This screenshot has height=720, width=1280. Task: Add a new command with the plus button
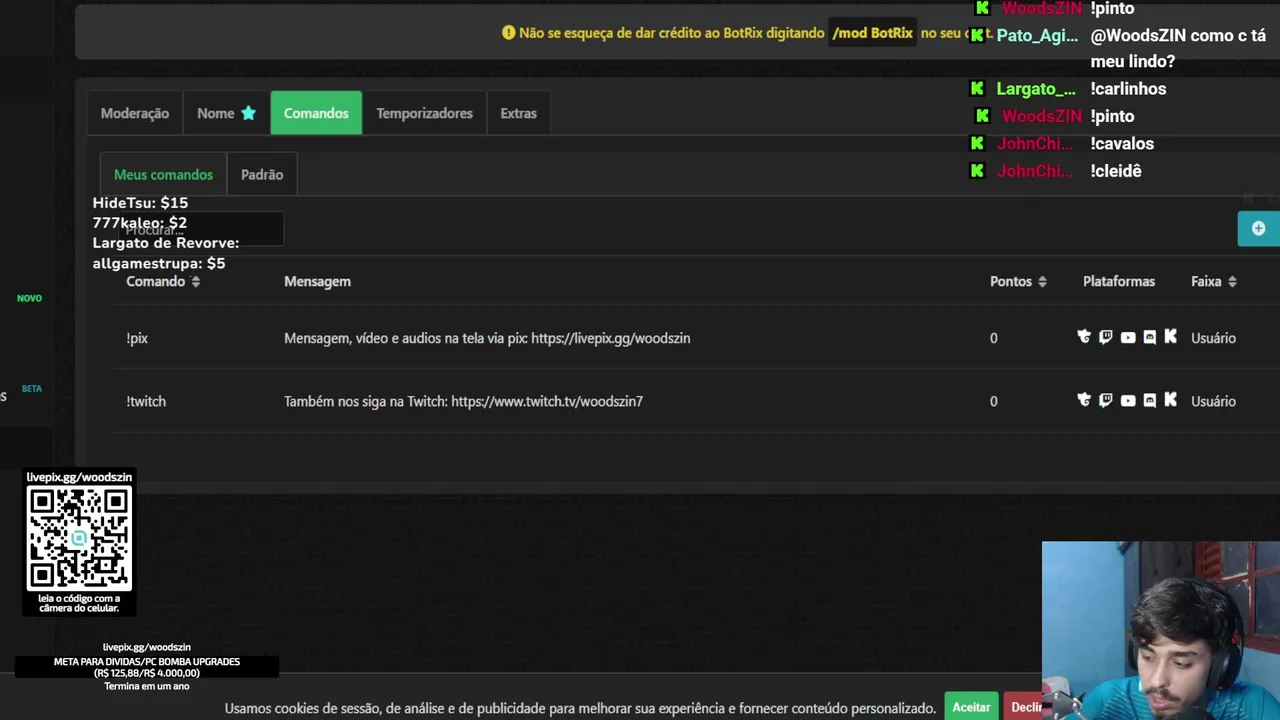pos(1258,229)
